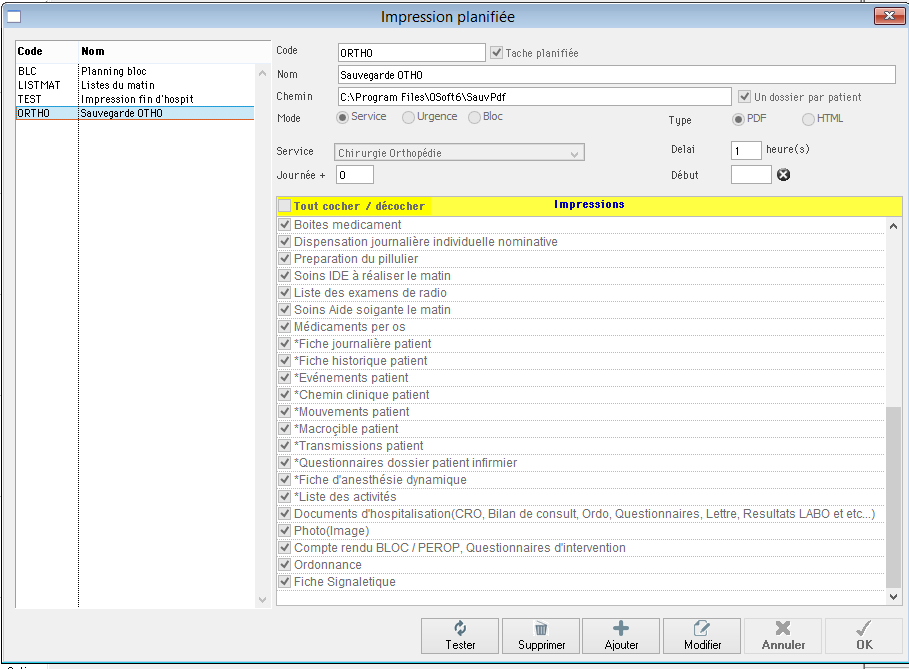Screen dimensions: 909x669
Task: Select the Urgence mode radio button
Action: point(408,118)
